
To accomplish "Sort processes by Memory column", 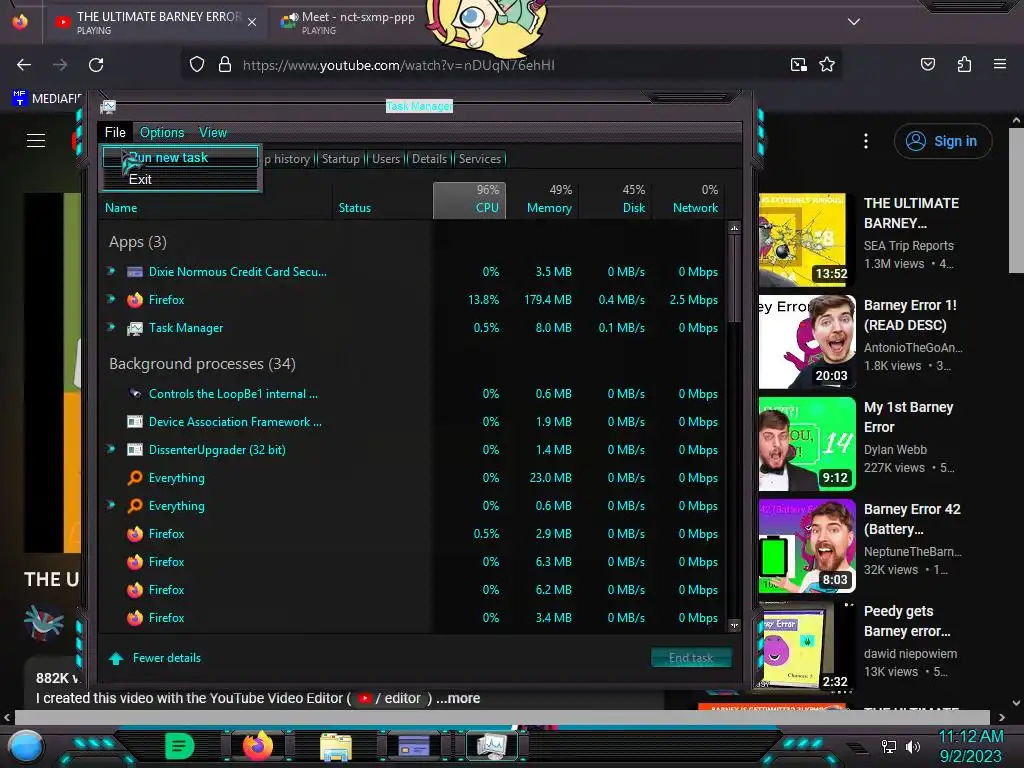I will (543, 200).
